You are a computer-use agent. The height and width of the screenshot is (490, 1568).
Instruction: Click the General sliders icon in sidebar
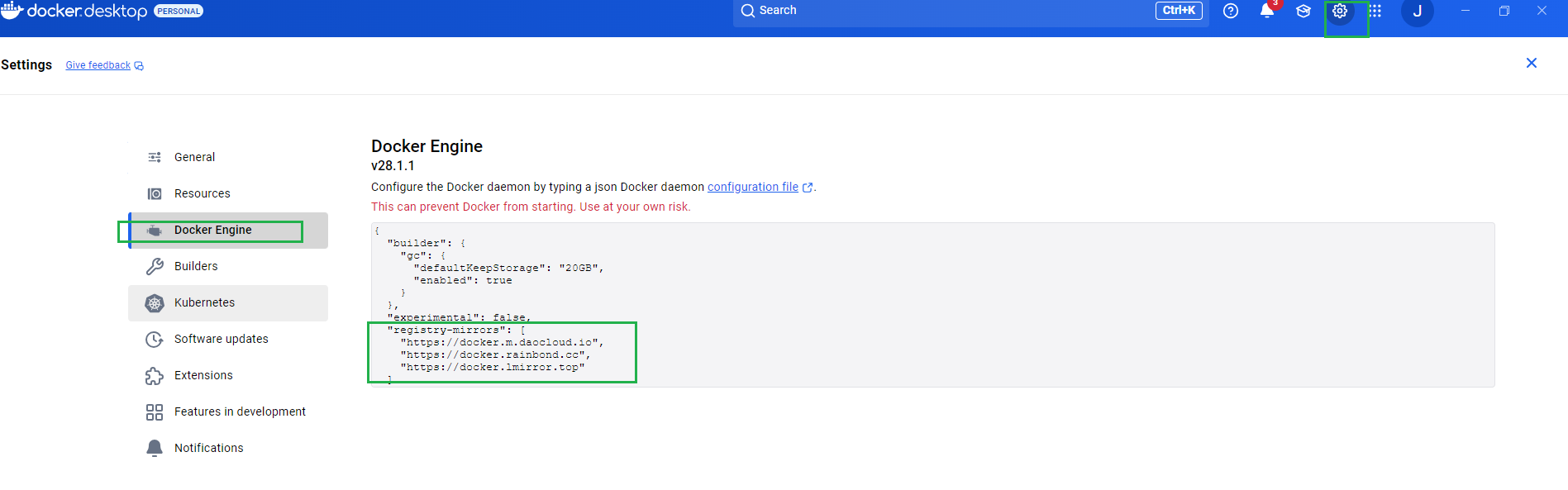[155, 157]
